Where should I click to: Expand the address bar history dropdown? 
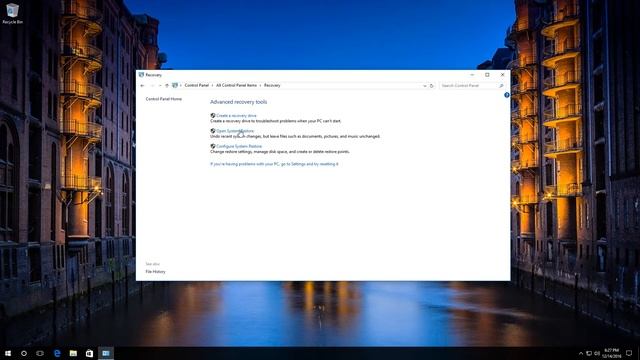pyautogui.click(x=425, y=86)
